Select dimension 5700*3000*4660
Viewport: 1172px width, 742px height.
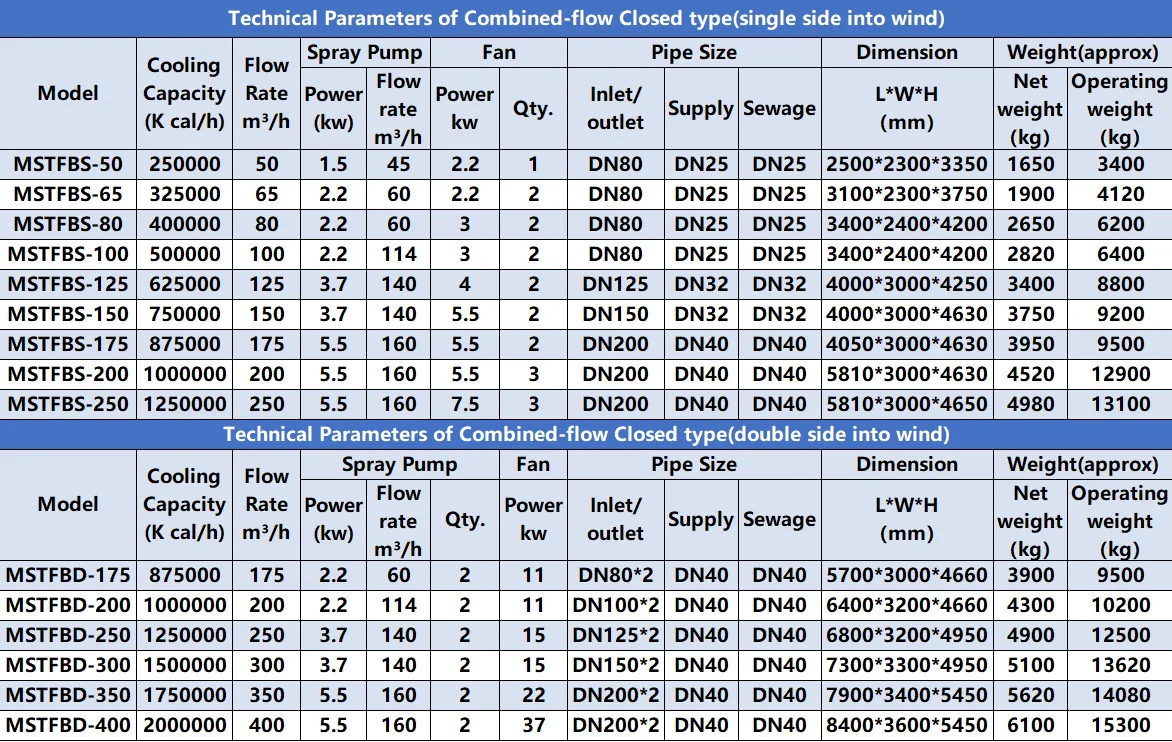coord(907,575)
